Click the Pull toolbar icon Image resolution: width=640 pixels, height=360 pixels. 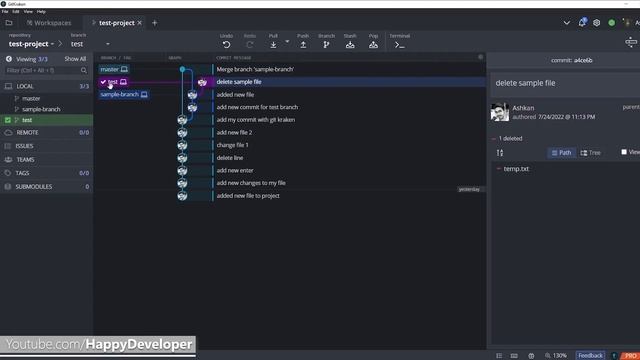point(273,44)
